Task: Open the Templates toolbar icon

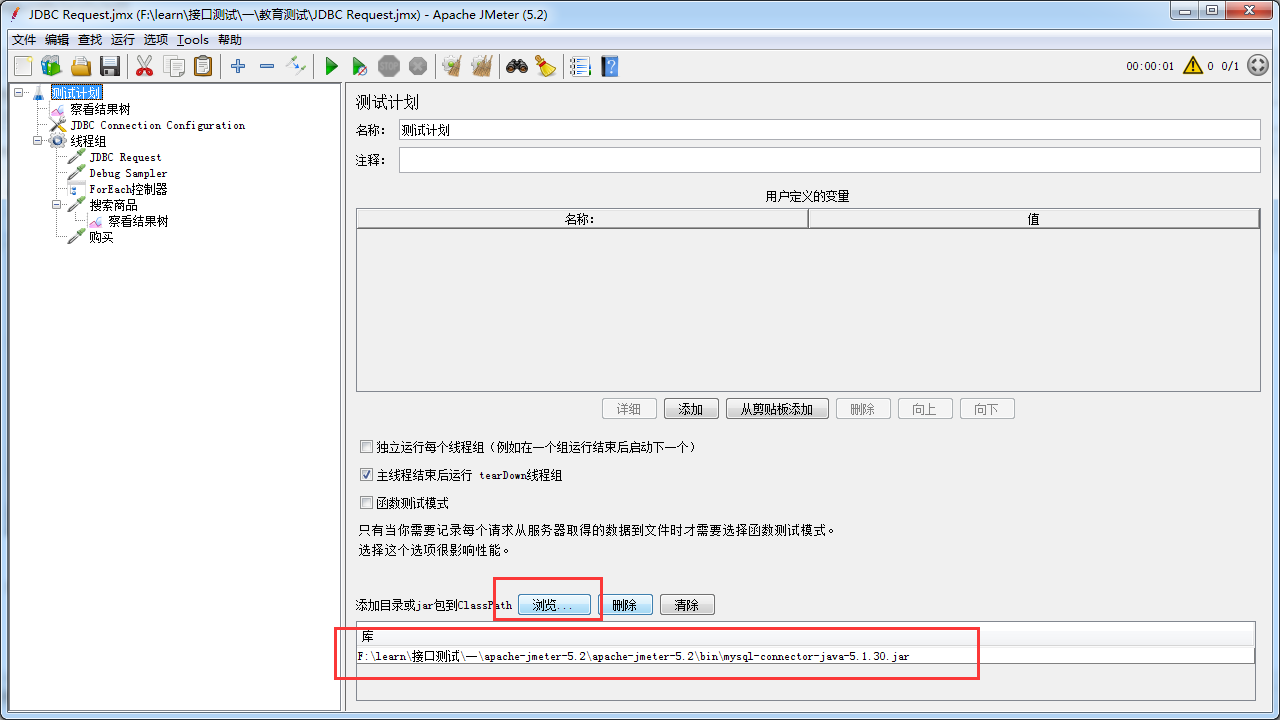Action: 51,66
